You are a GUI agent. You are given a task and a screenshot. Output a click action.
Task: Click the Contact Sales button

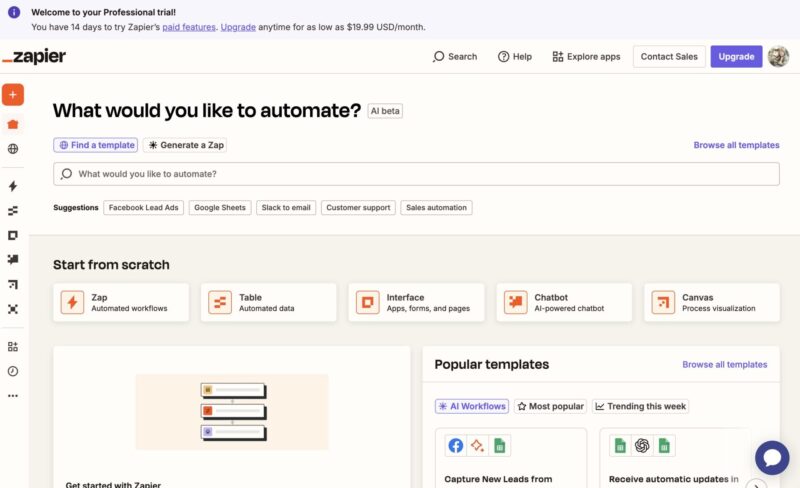[x=669, y=57]
